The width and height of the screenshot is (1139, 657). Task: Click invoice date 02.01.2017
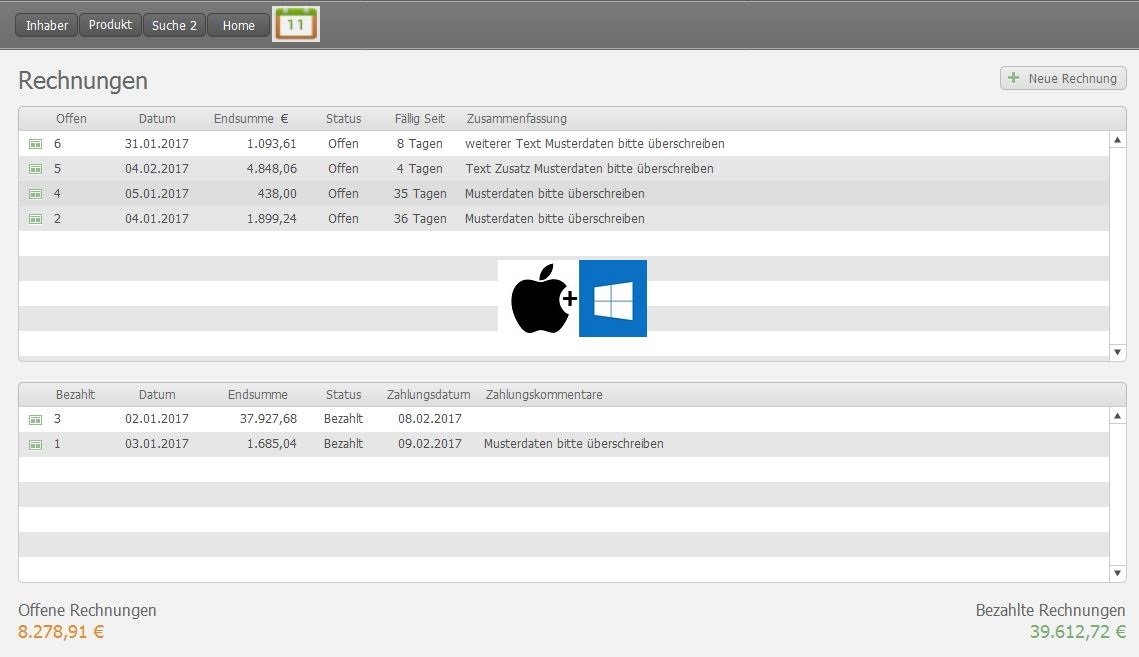point(156,419)
